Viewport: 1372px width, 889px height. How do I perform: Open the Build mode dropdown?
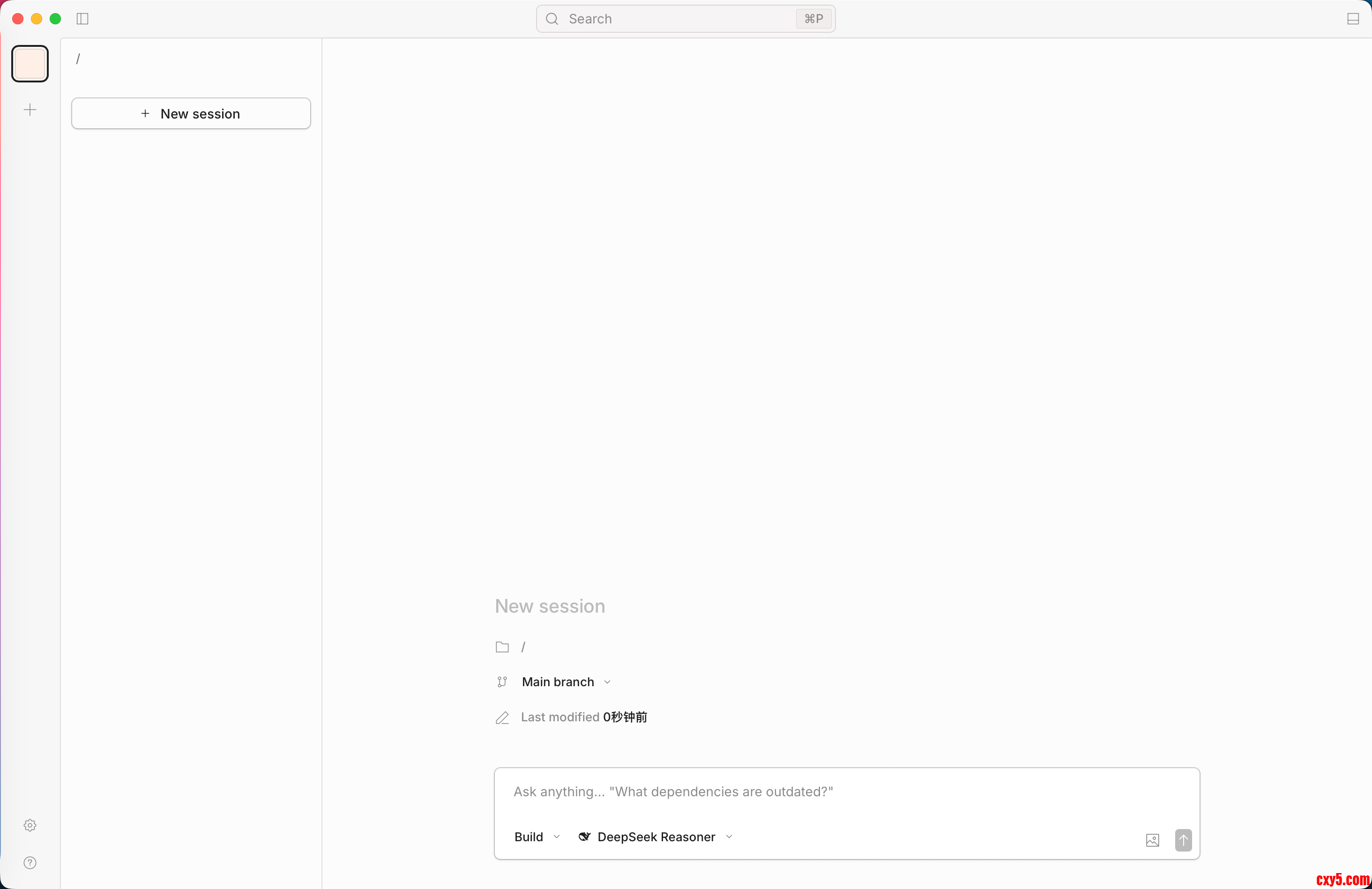click(537, 837)
